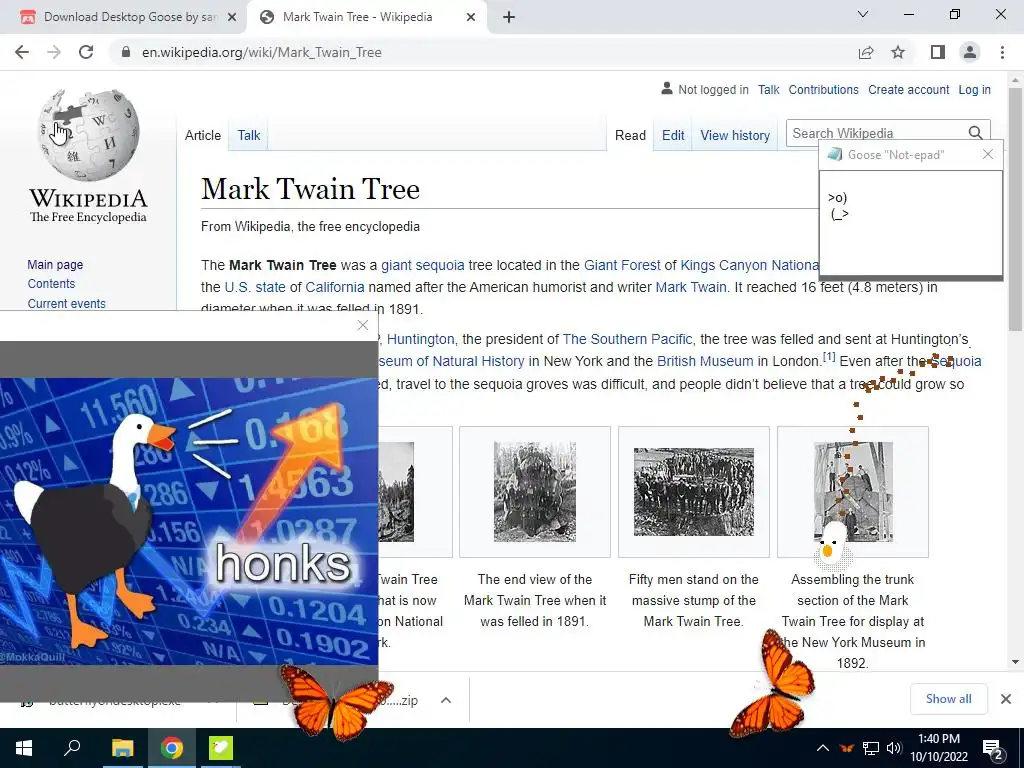Share this page icon in address bar
1024x768 pixels.
pos(866,52)
